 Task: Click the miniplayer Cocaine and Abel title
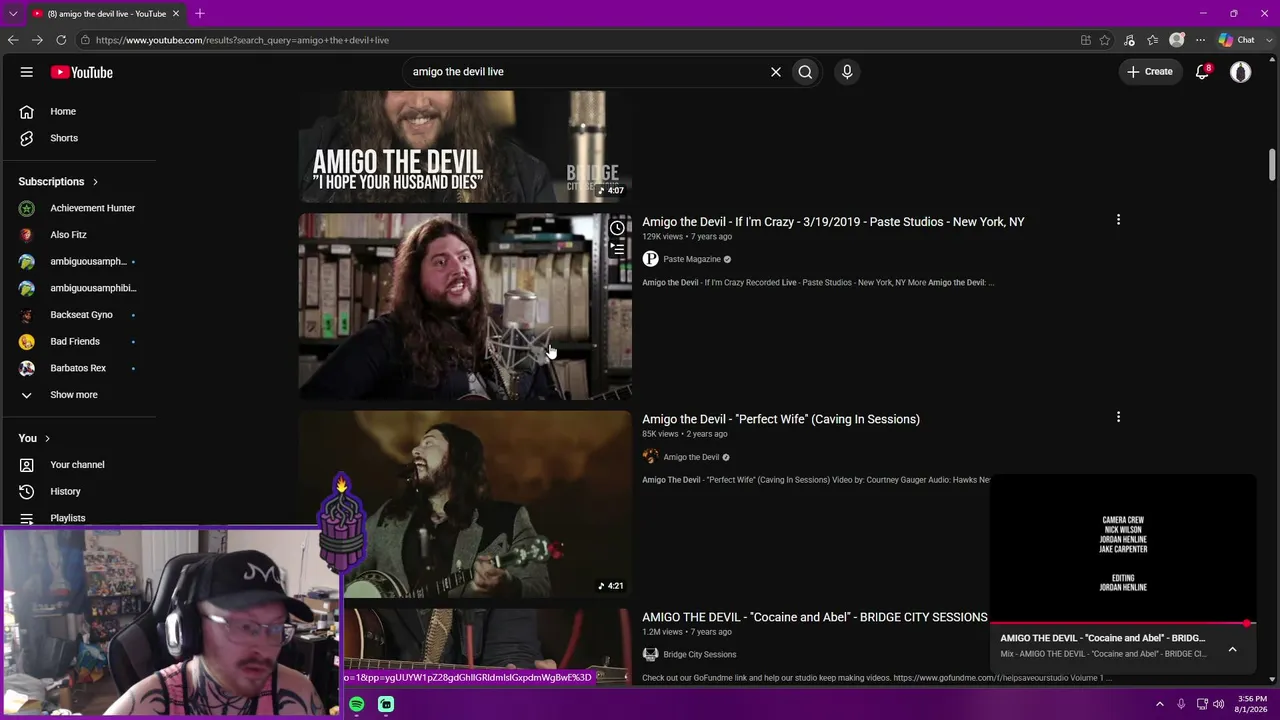point(1103,638)
